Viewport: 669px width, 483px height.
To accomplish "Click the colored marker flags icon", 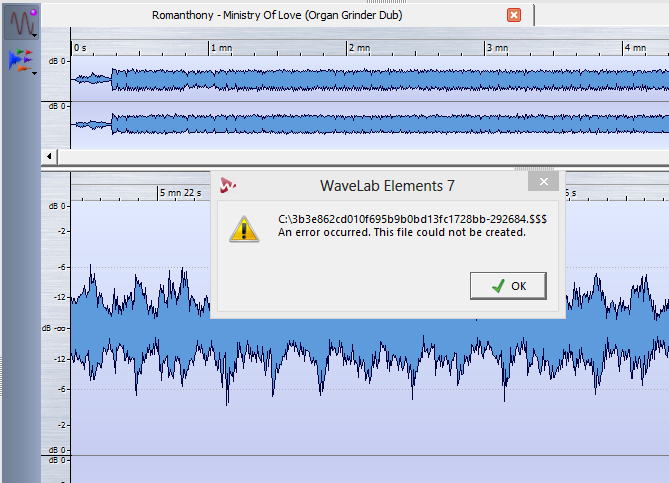I will [x=19, y=59].
